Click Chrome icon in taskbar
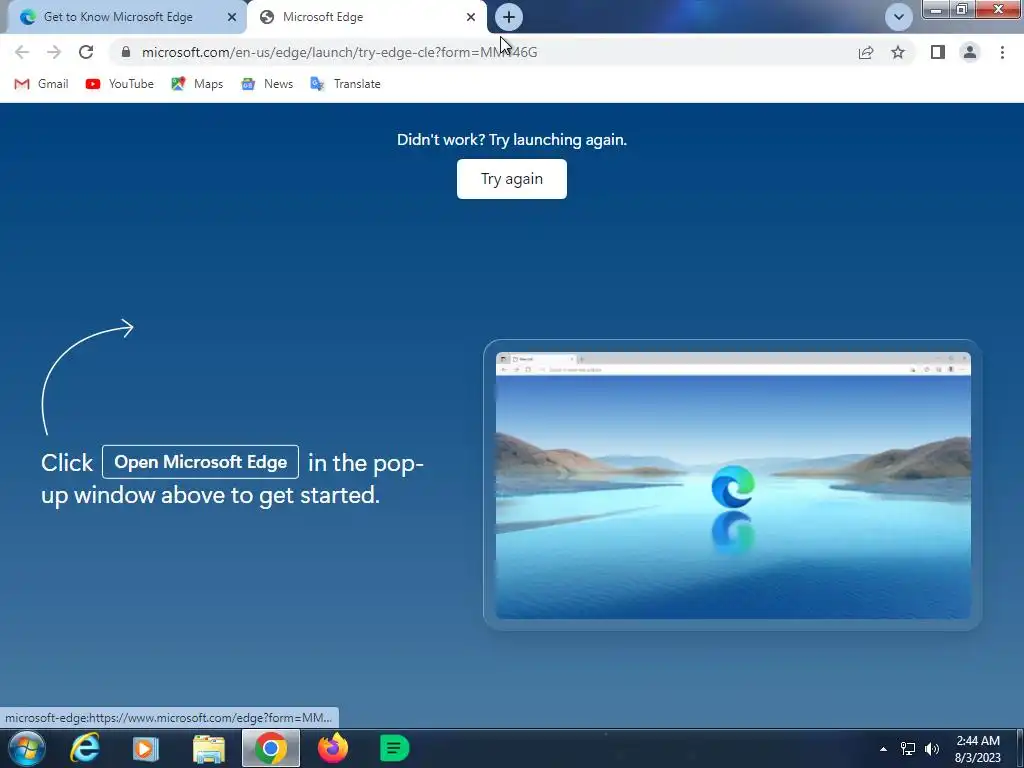Screen dimensions: 1024x768 click(270, 748)
